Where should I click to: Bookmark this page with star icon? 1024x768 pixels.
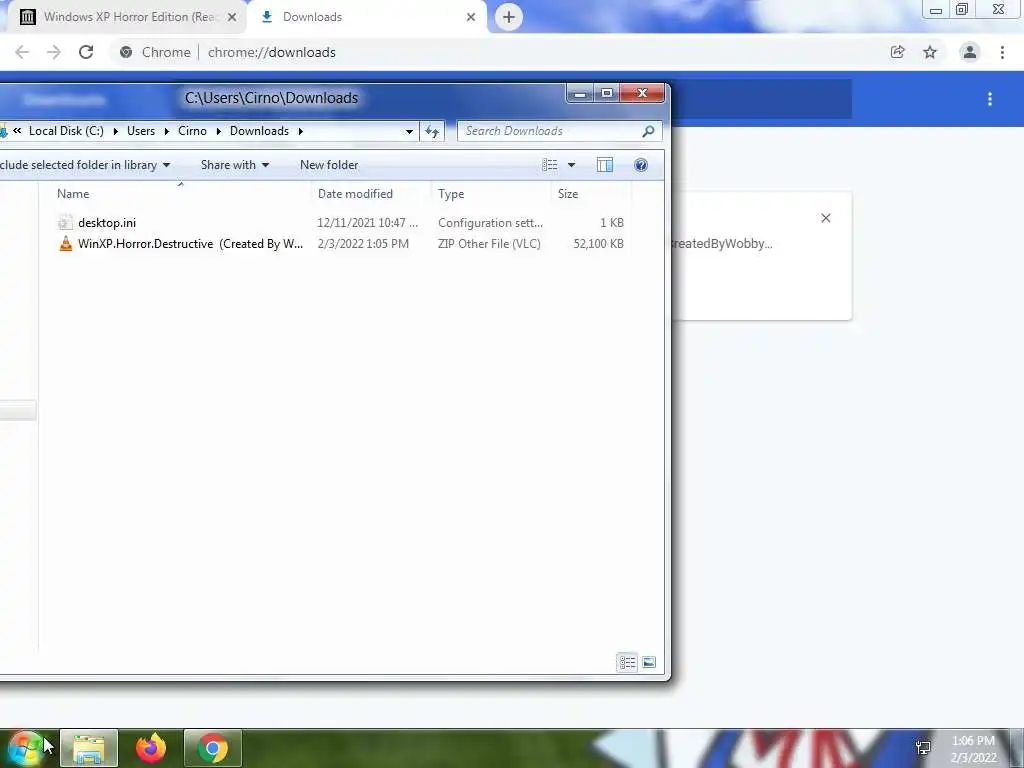pyautogui.click(x=930, y=52)
